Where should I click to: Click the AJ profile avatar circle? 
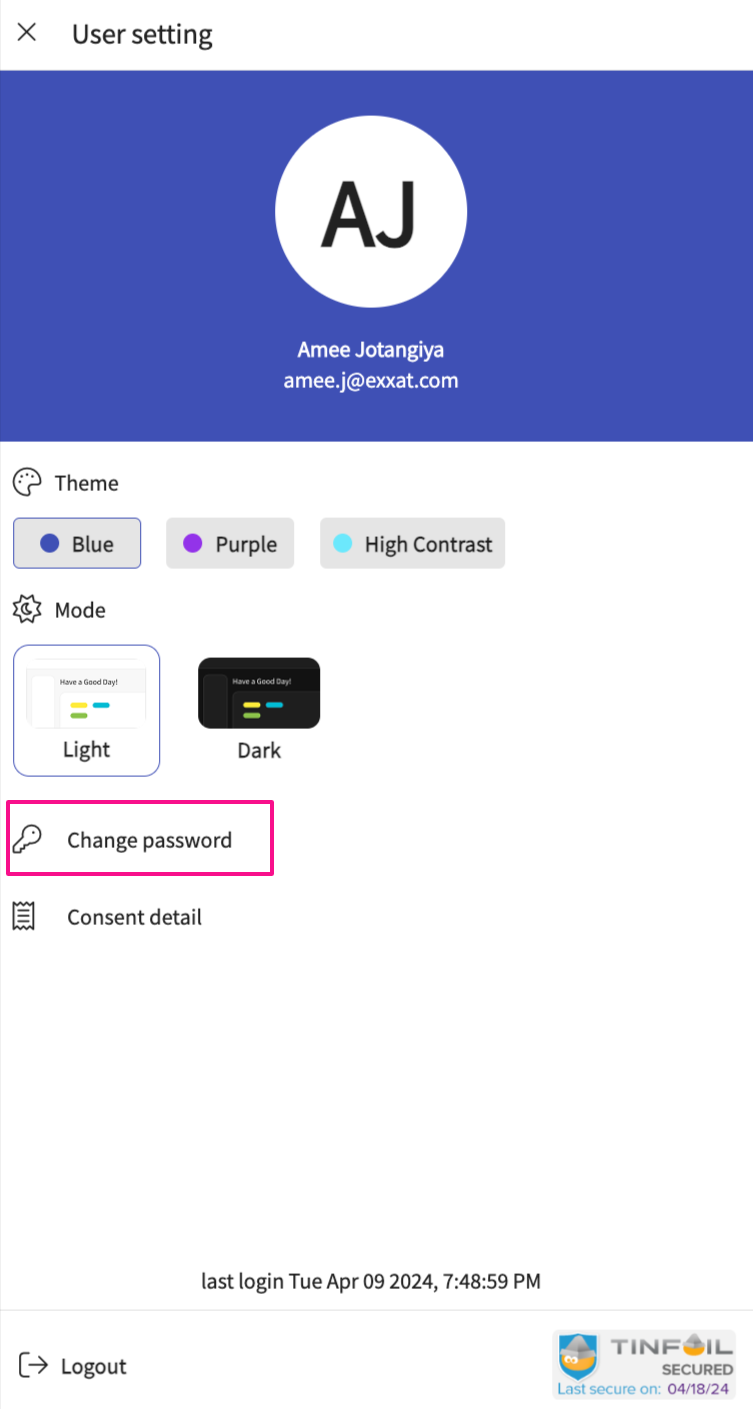click(x=371, y=211)
